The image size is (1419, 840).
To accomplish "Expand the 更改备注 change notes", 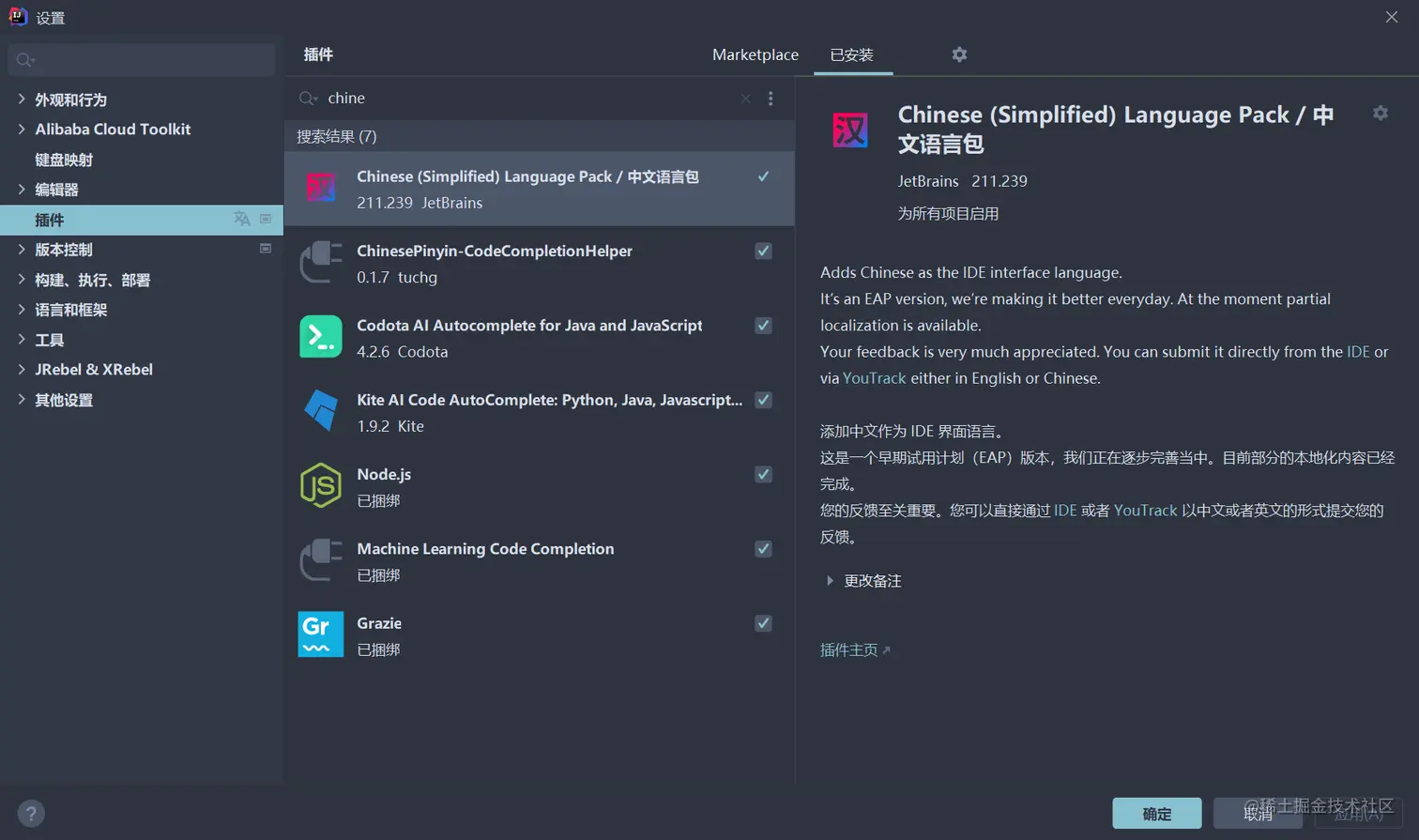I will tap(830, 581).
